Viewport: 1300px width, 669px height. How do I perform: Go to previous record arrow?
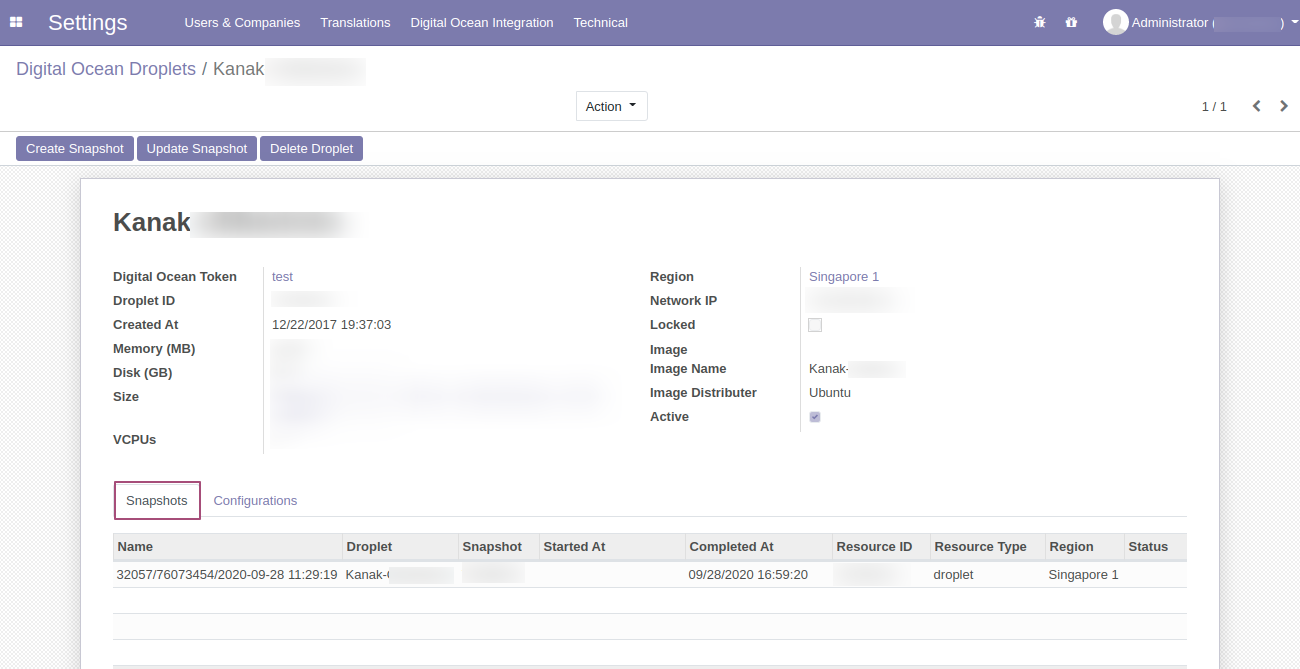pyautogui.click(x=1257, y=106)
